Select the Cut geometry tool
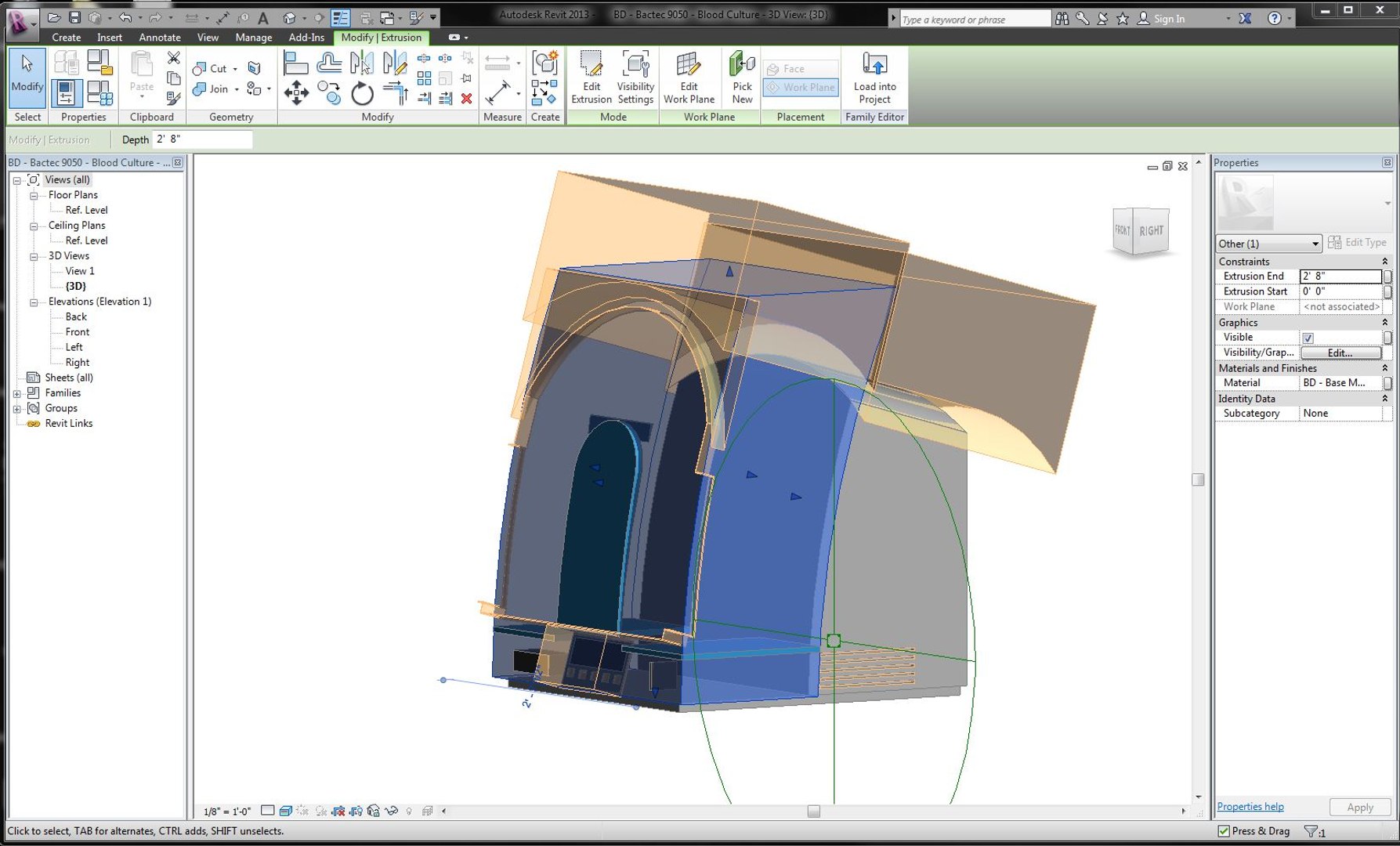 coord(211,69)
